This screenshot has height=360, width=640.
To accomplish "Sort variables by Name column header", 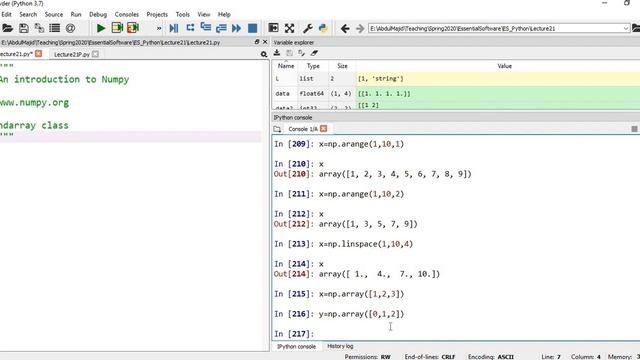I will (286, 66).
